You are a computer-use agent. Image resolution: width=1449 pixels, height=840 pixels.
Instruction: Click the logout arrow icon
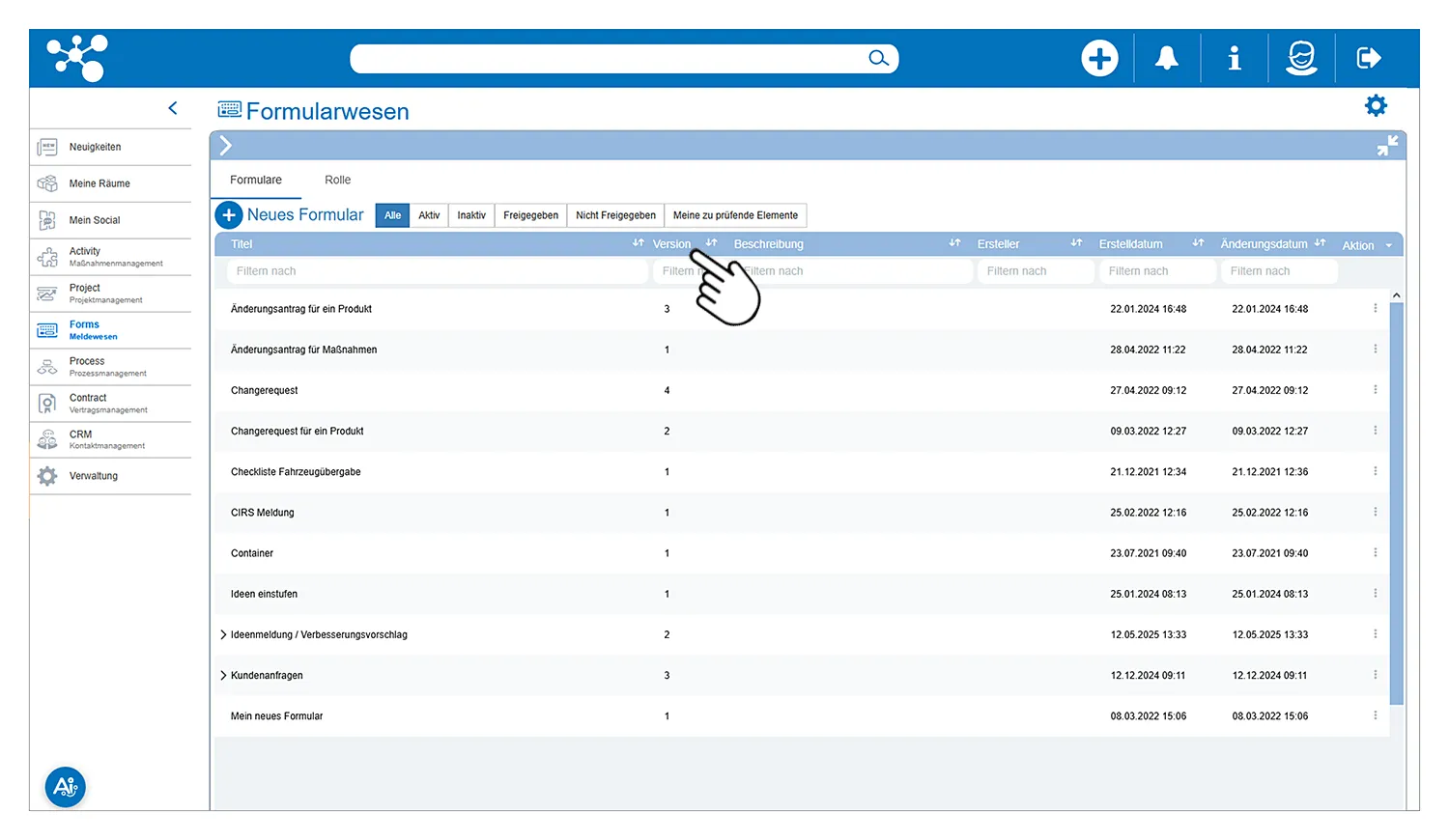coord(1368,59)
